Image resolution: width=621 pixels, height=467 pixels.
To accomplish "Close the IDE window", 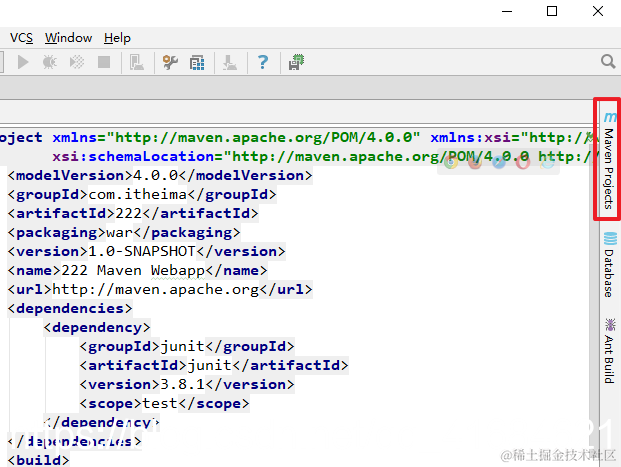I will click(x=598, y=11).
